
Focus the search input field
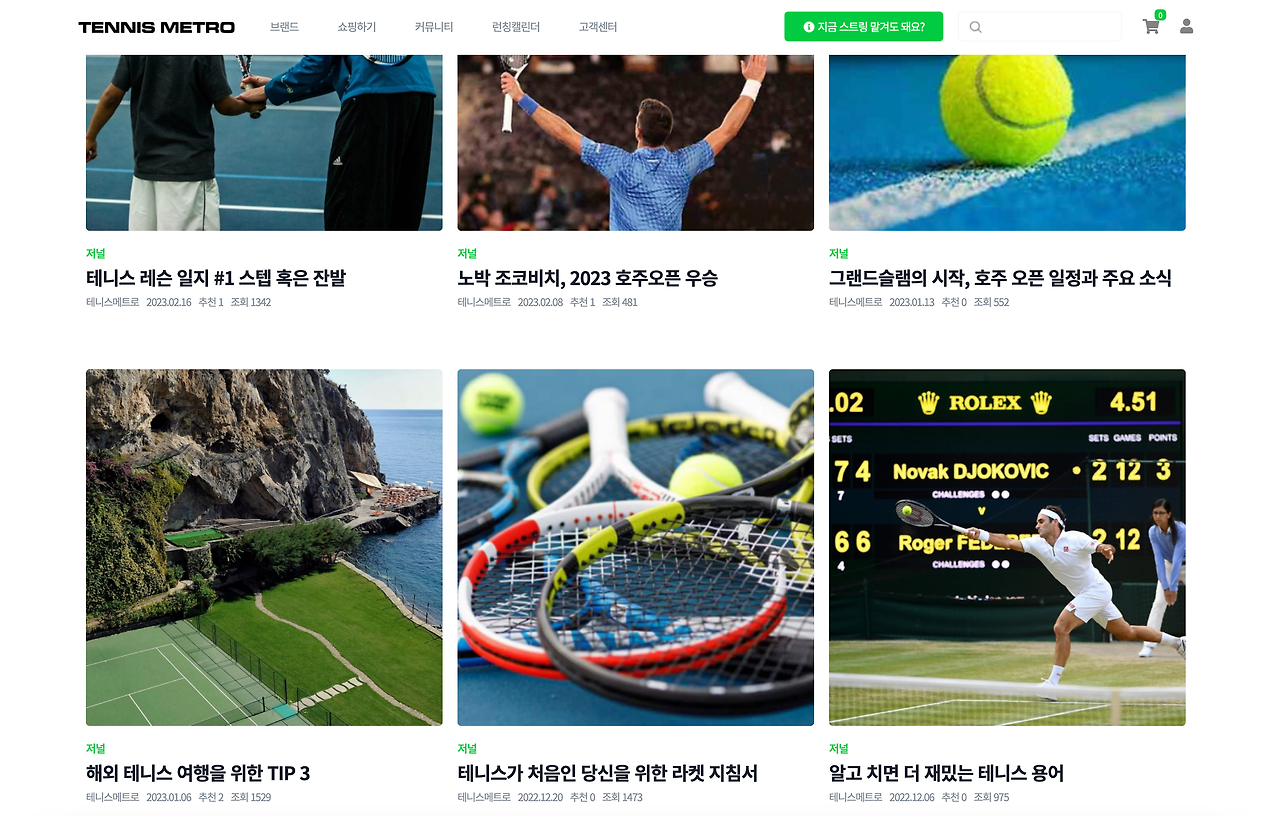1040,27
